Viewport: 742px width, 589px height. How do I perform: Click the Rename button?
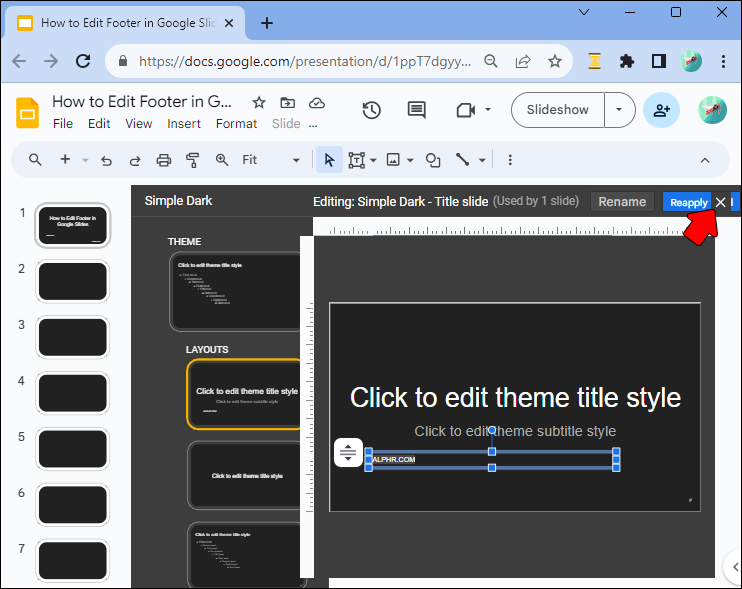(x=622, y=202)
